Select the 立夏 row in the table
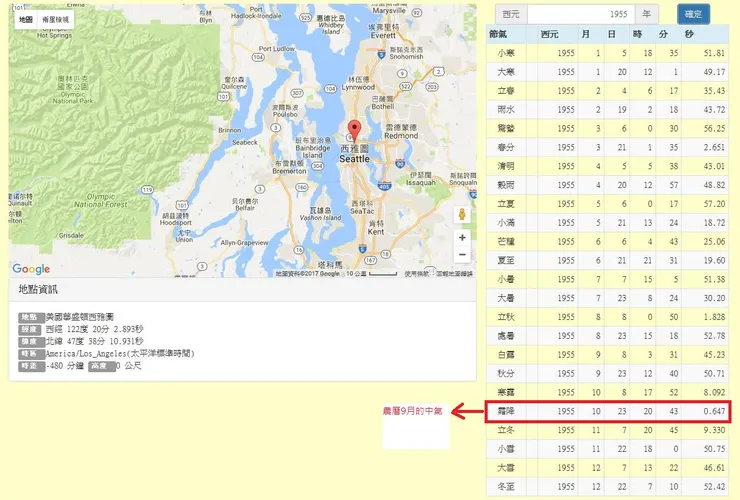This screenshot has width=740, height=500. 607,204
